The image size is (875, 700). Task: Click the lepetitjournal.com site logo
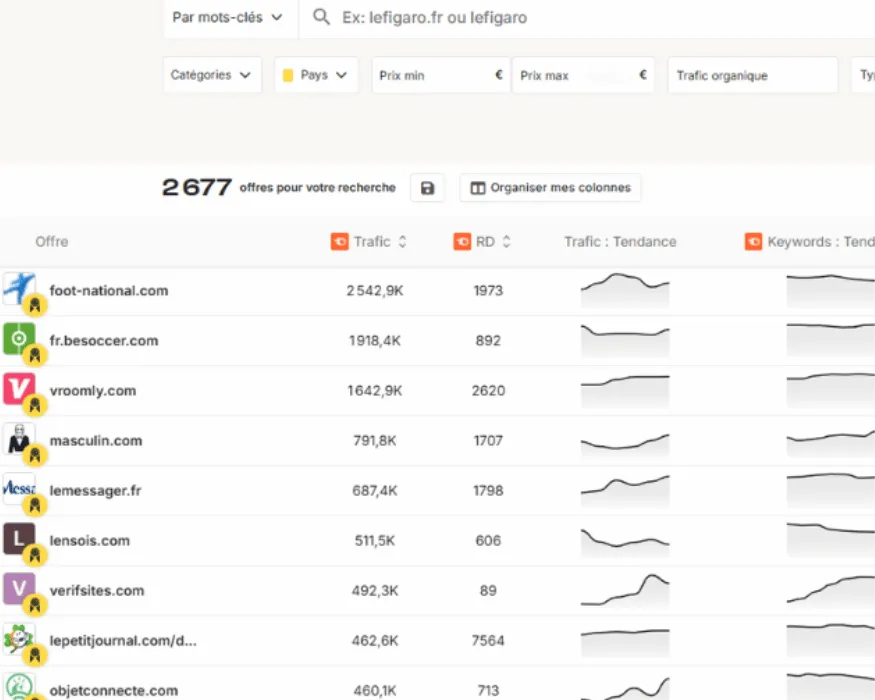[19, 639]
